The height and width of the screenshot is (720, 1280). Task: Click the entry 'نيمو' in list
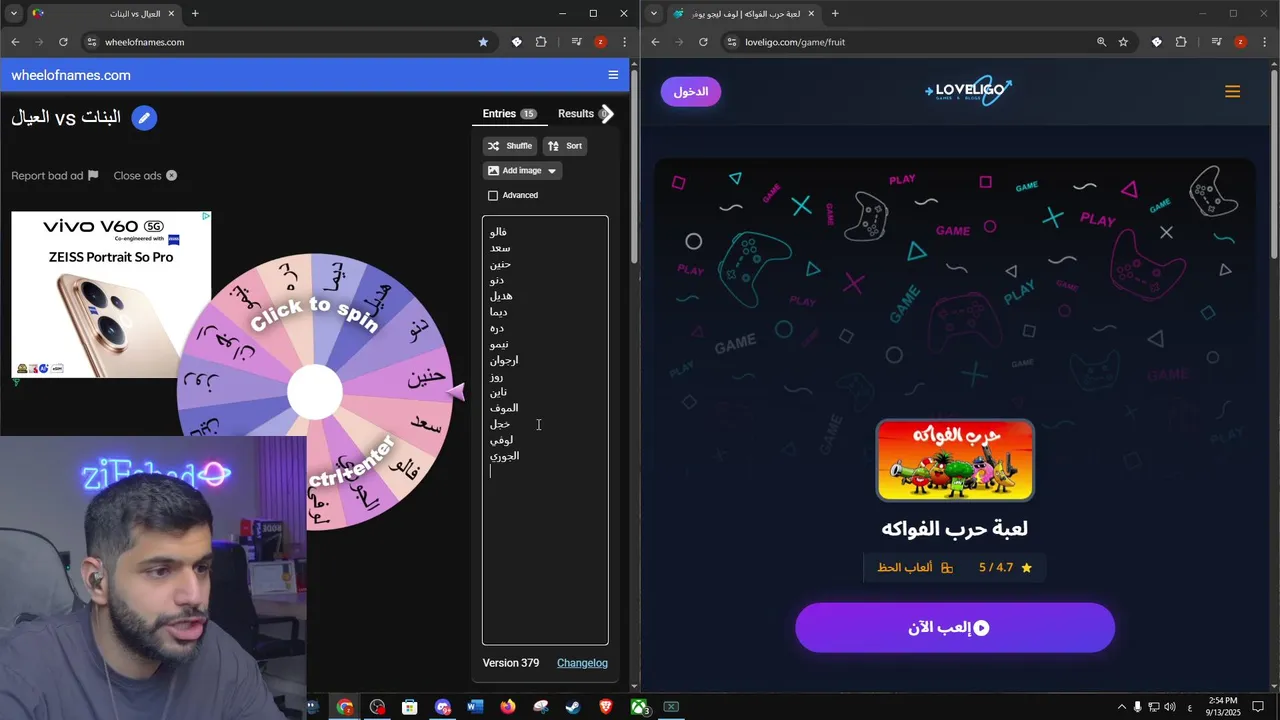tap(499, 344)
